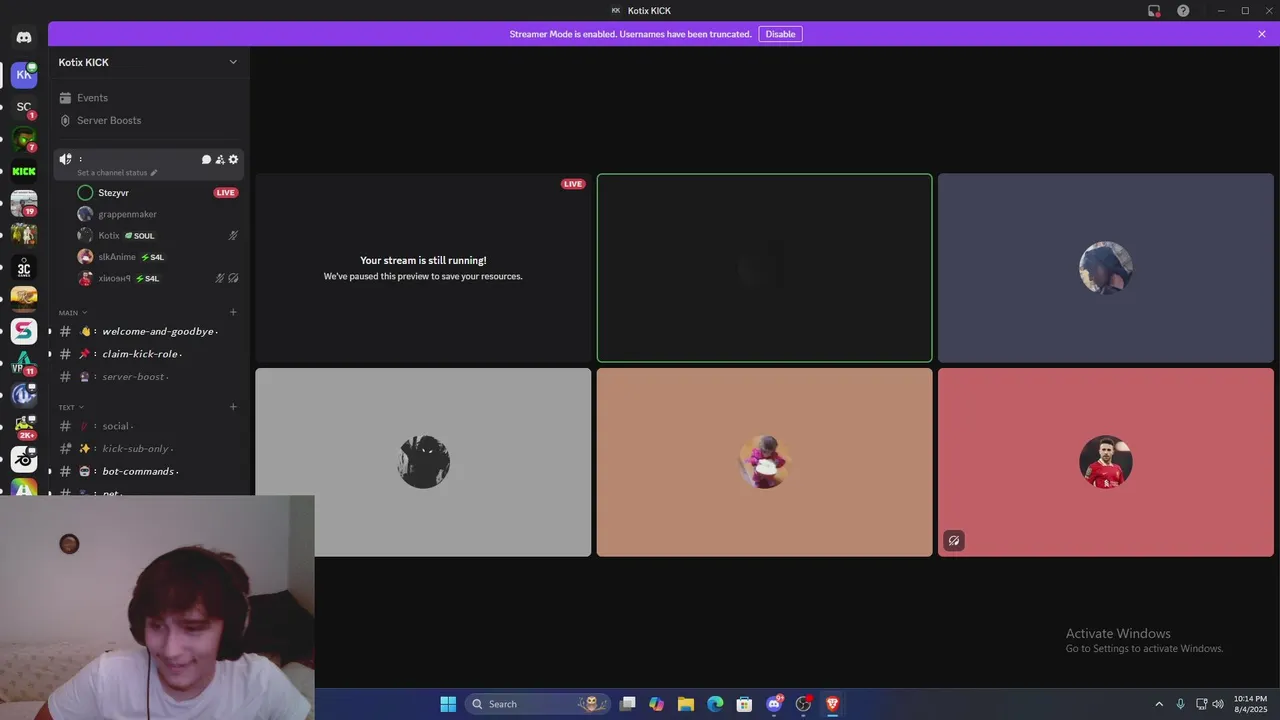Open Discord direct messages home icon
The image size is (1280, 720).
tap(24, 37)
